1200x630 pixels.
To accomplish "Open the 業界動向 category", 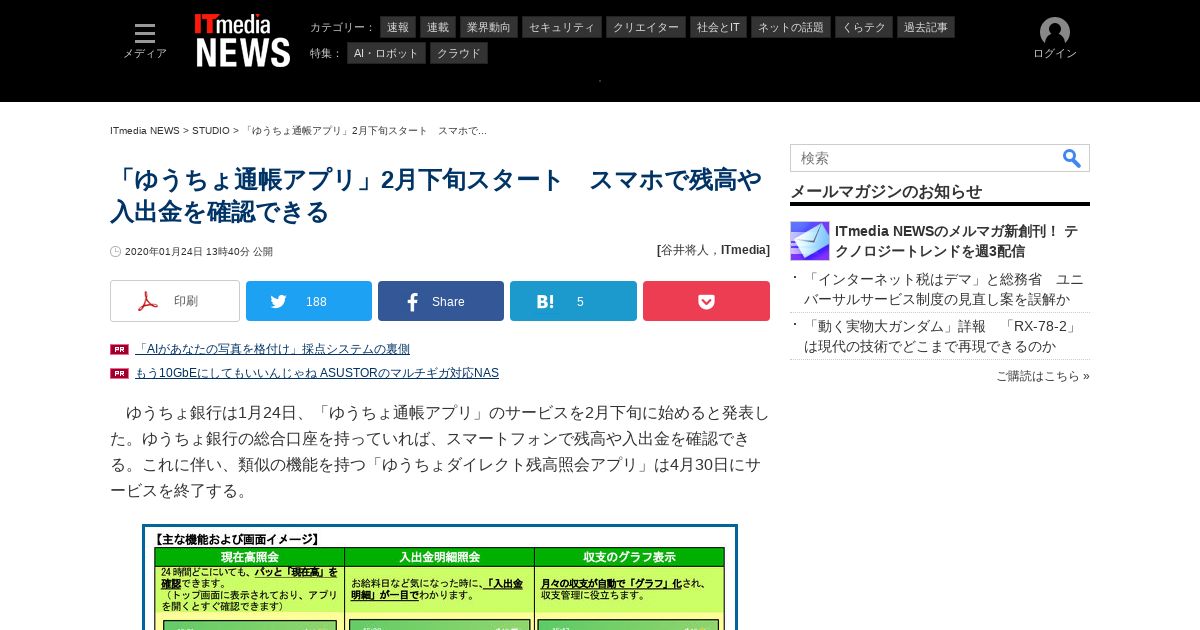I will 491,27.
